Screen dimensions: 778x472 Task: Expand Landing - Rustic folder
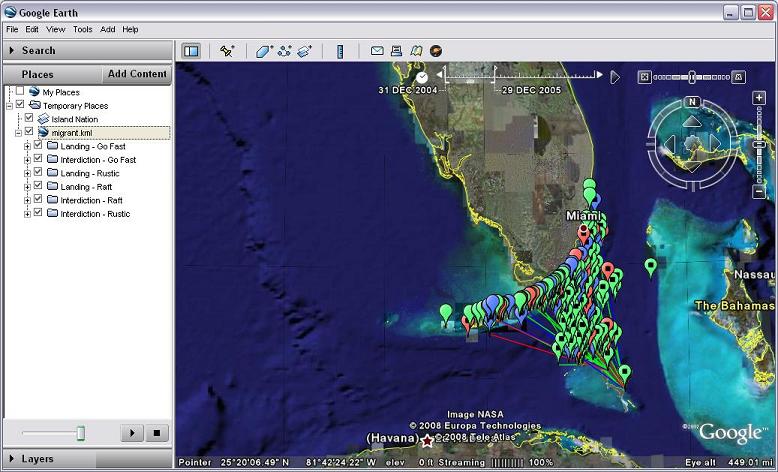pyautogui.click(x=27, y=173)
